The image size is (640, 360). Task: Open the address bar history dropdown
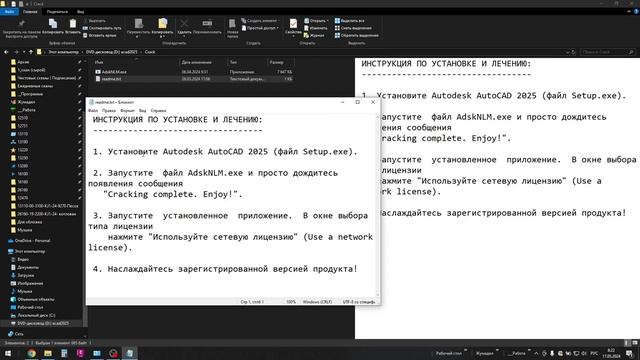coord(567,52)
